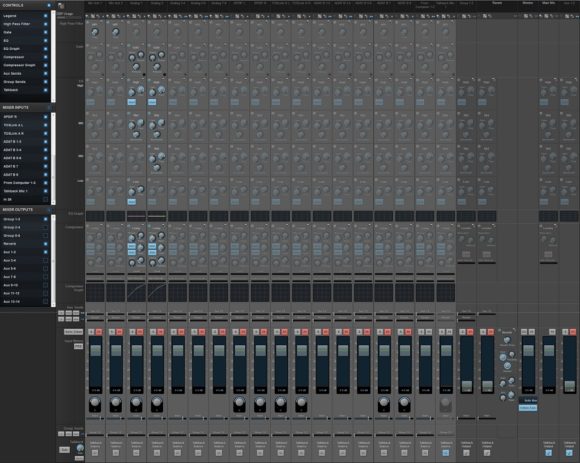Click the Talk button for talkback
Image resolution: width=580 pixels, height=463 pixels.
(64, 450)
